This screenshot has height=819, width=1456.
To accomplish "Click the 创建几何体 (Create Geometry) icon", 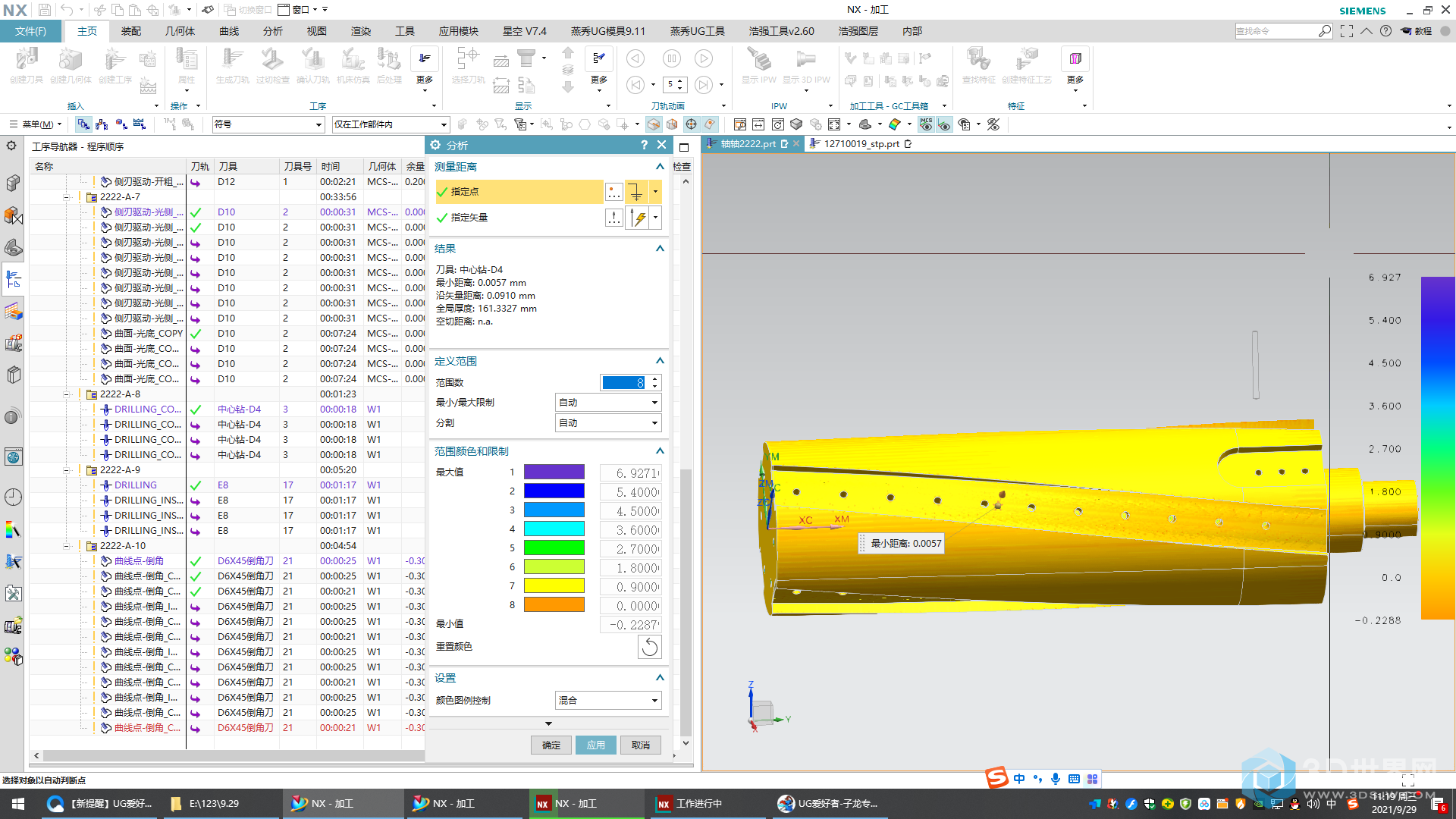I will tap(71, 65).
